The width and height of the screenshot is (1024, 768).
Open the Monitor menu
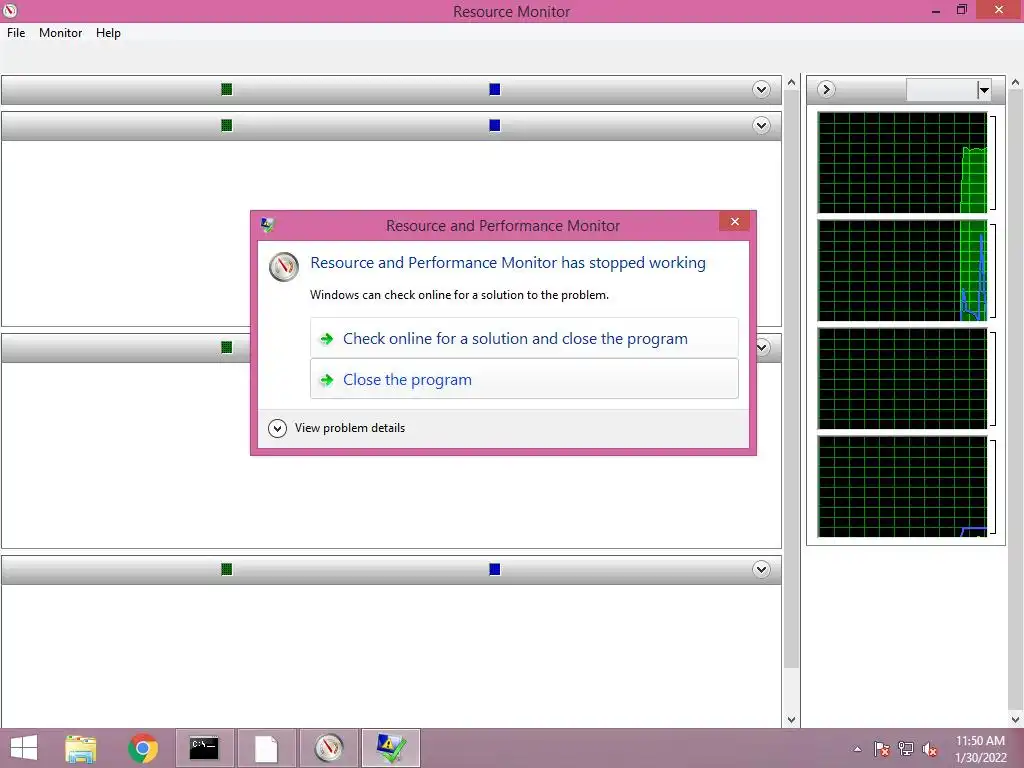click(60, 33)
